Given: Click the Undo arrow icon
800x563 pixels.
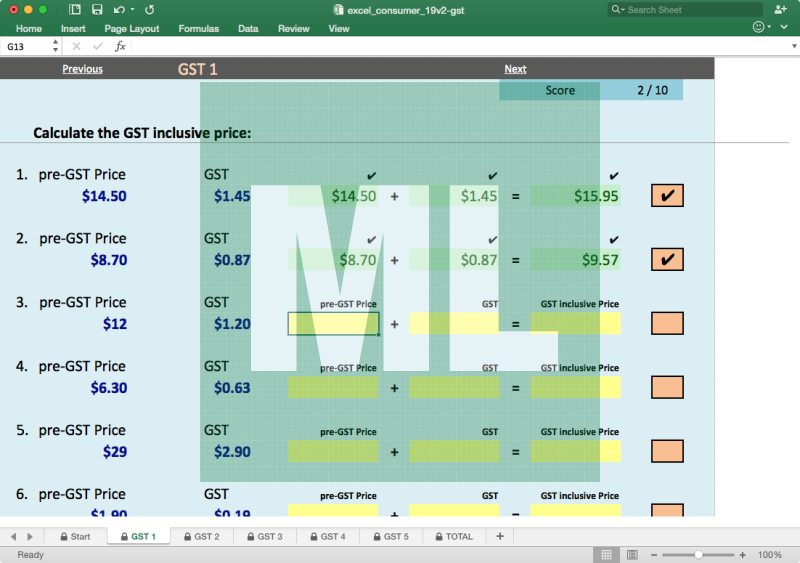Looking at the screenshot, I should click(x=119, y=9).
